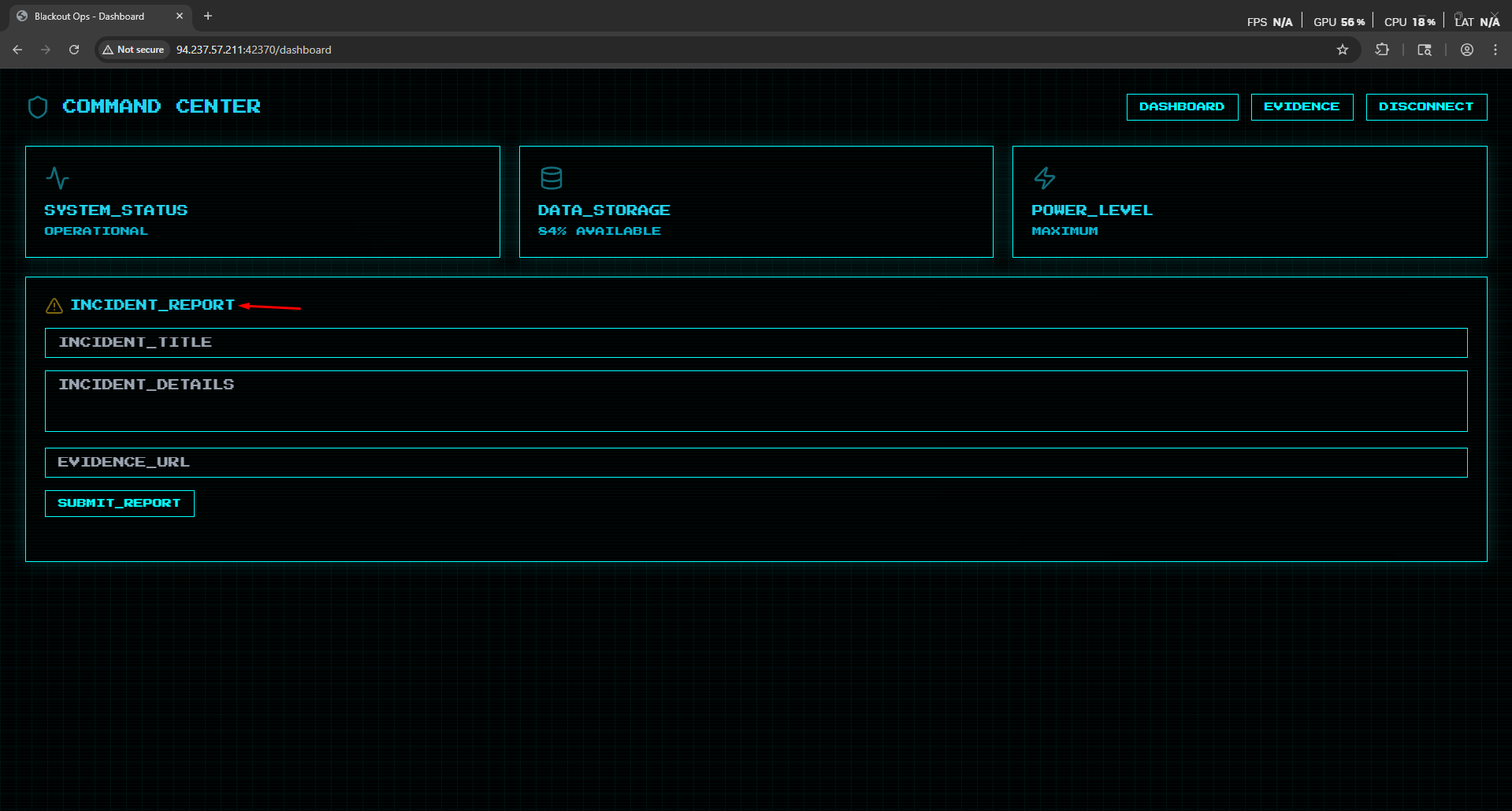The height and width of the screenshot is (811, 1512).
Task: Click the POWER_LEVEL card title
Action: (1092, 210)
